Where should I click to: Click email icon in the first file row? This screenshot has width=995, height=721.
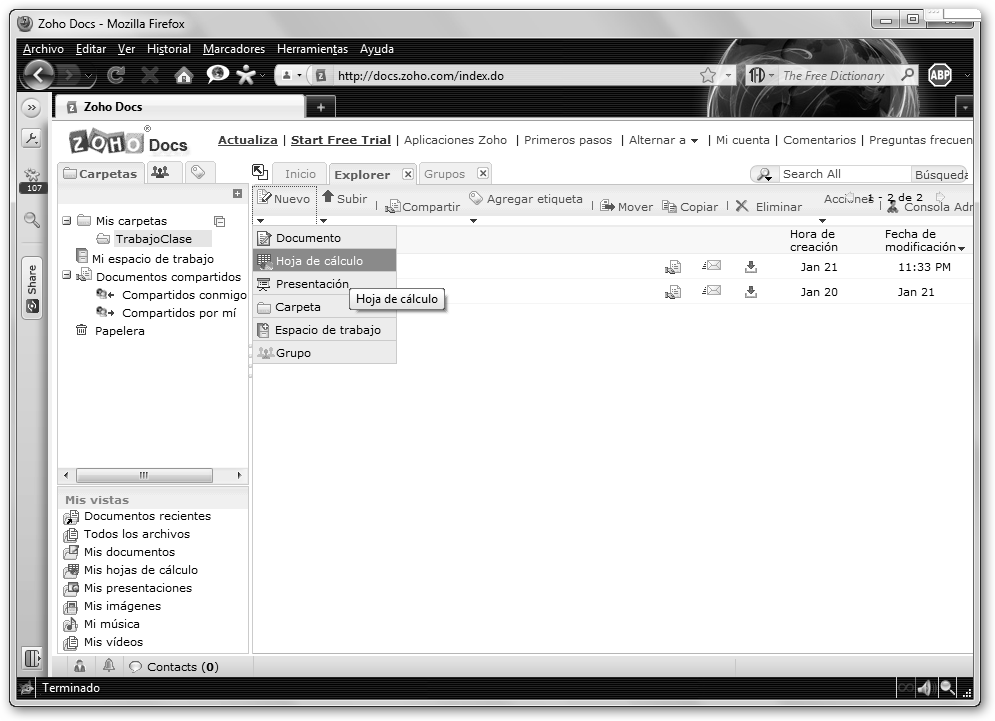click(x=712, y=266)
